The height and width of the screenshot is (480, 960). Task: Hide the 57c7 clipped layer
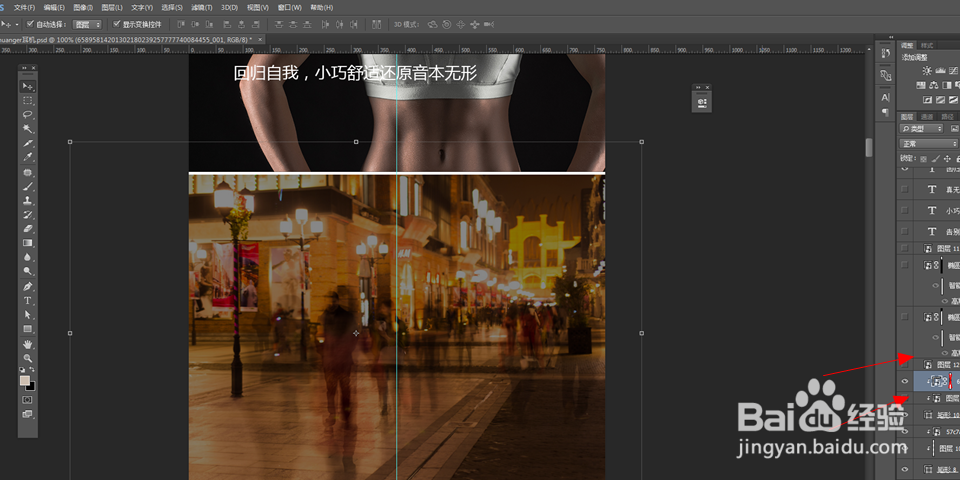point(905,432)
